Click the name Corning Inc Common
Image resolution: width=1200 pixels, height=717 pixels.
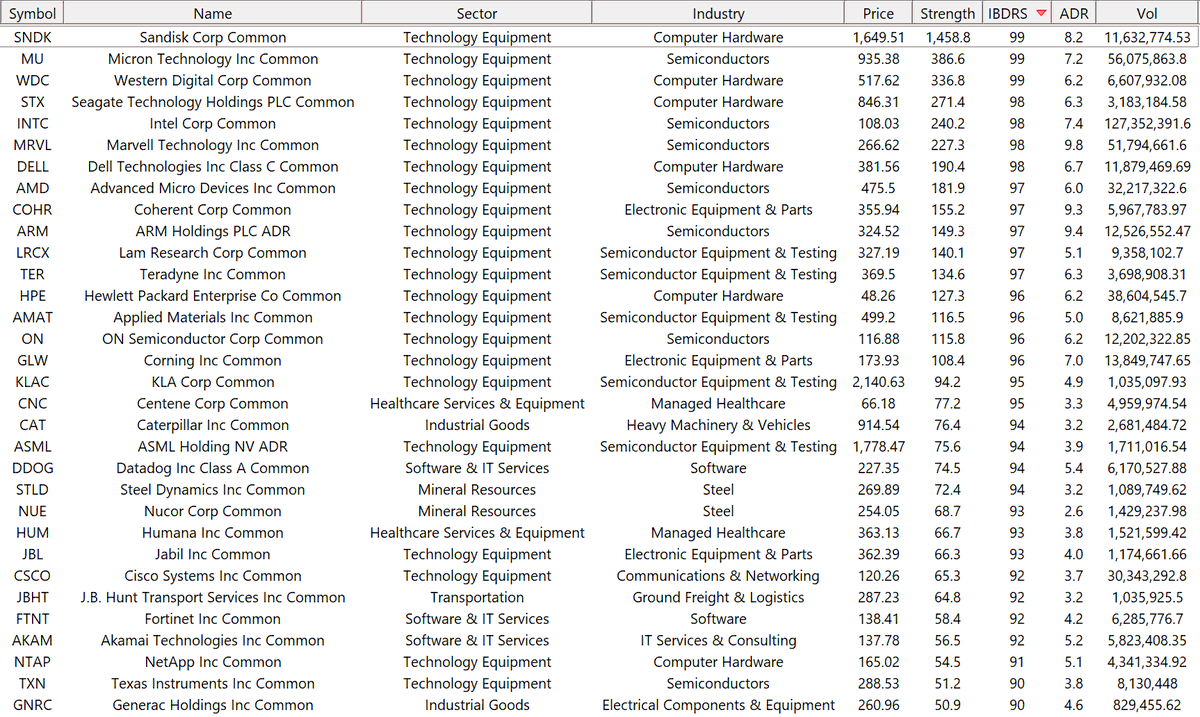213,360
